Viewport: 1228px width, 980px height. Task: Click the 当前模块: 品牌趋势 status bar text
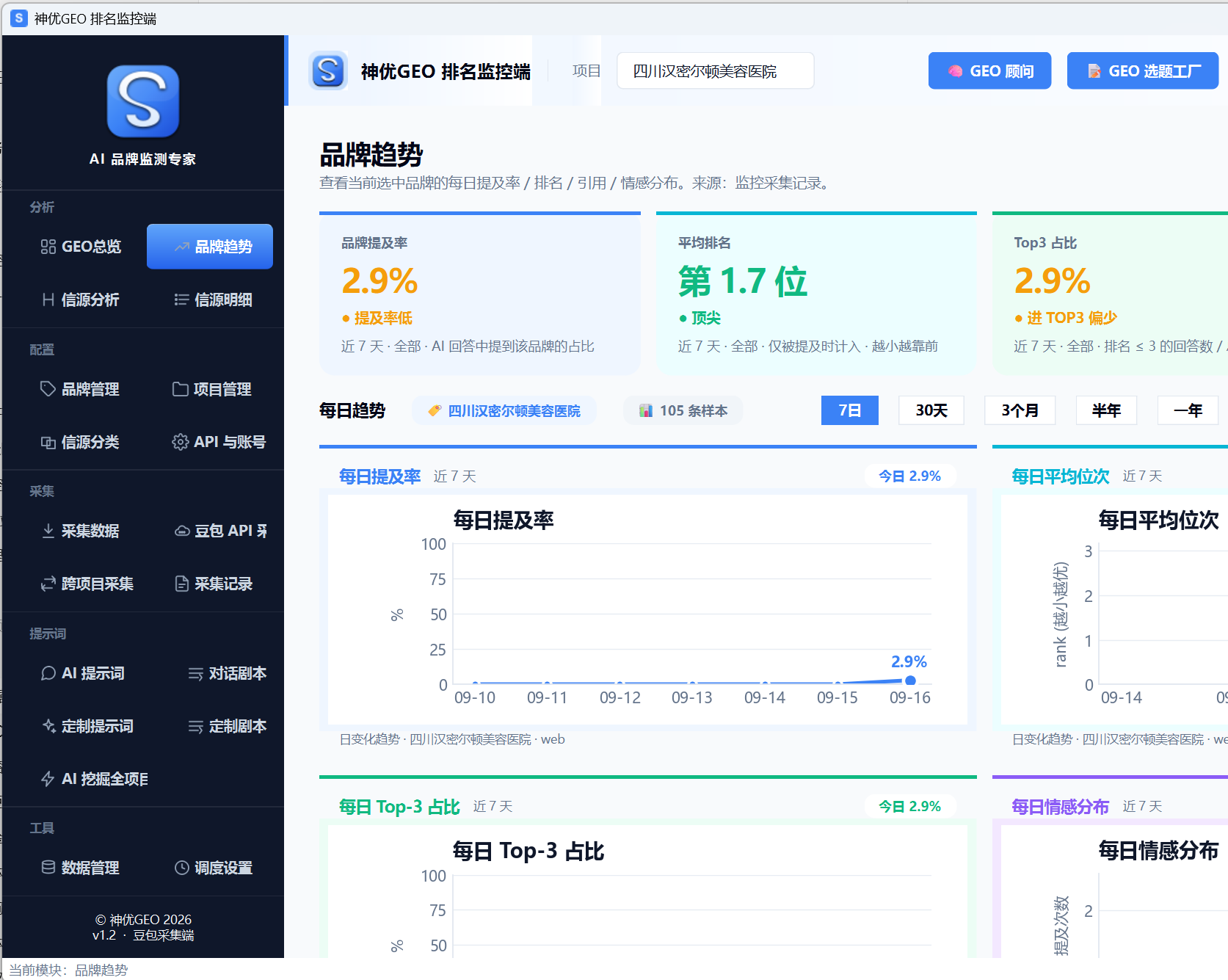tap(68, 970)
